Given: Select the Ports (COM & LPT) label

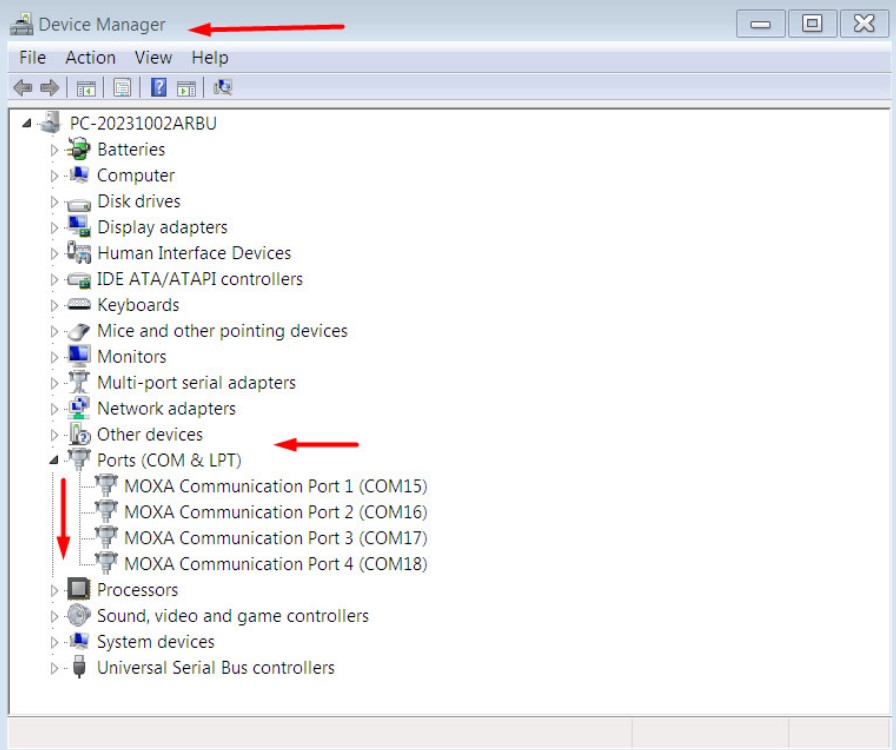Looking at the screenshot, I should point(169,460).
